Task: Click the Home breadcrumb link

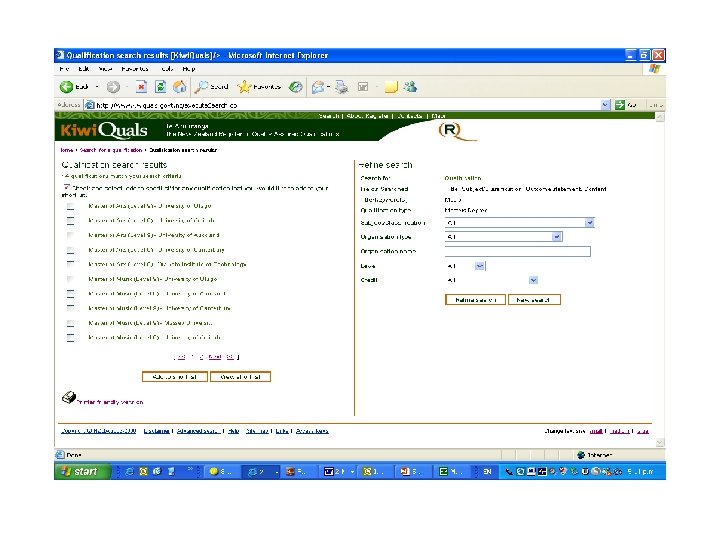Action: tap(67, 150)
